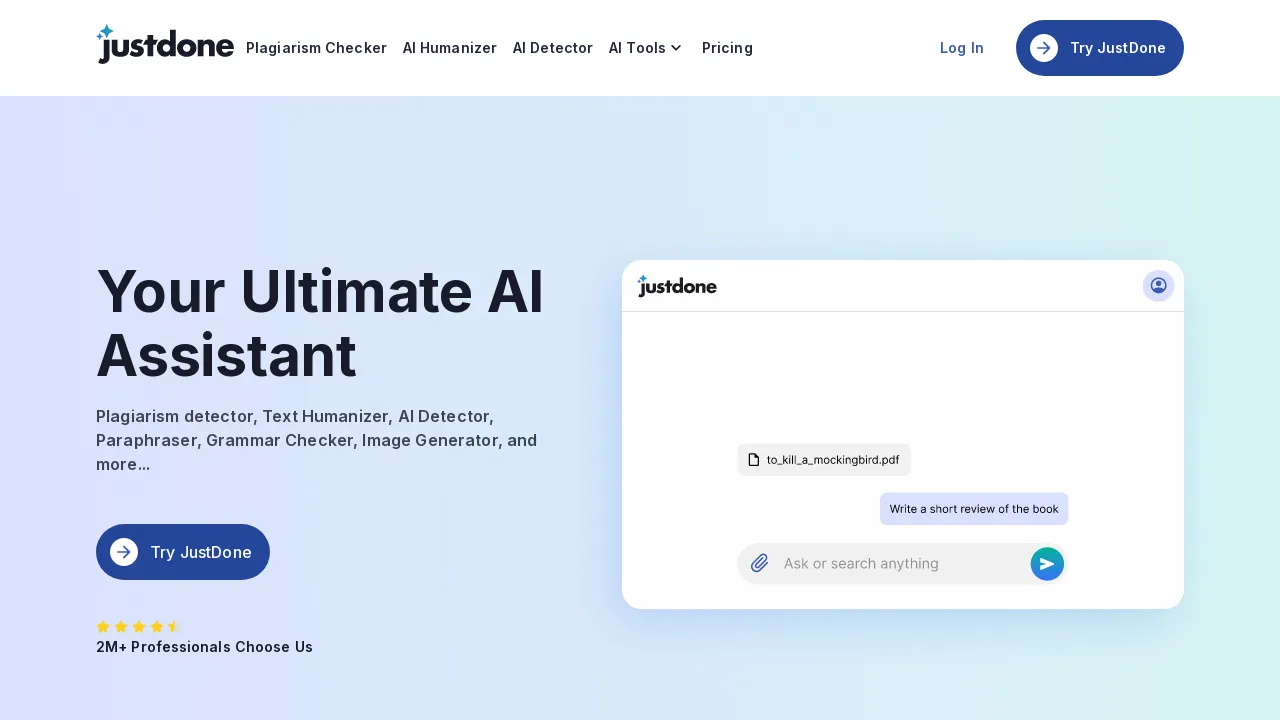Click the teal send arrow button
This screenshot has width=1280, height=720.
1047,563
